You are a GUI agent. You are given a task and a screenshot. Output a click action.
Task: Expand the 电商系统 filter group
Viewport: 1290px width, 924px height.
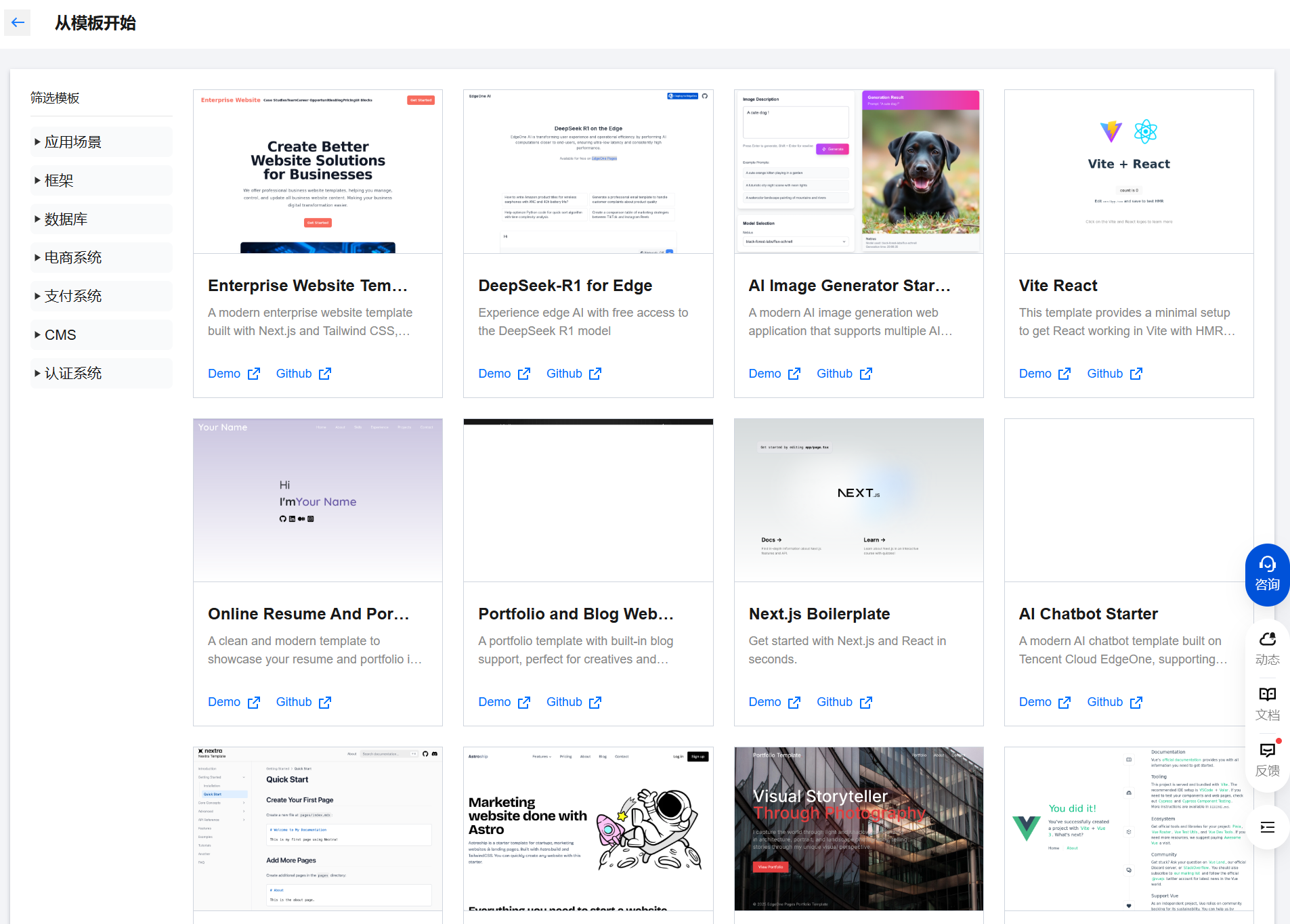click(102, 258)
